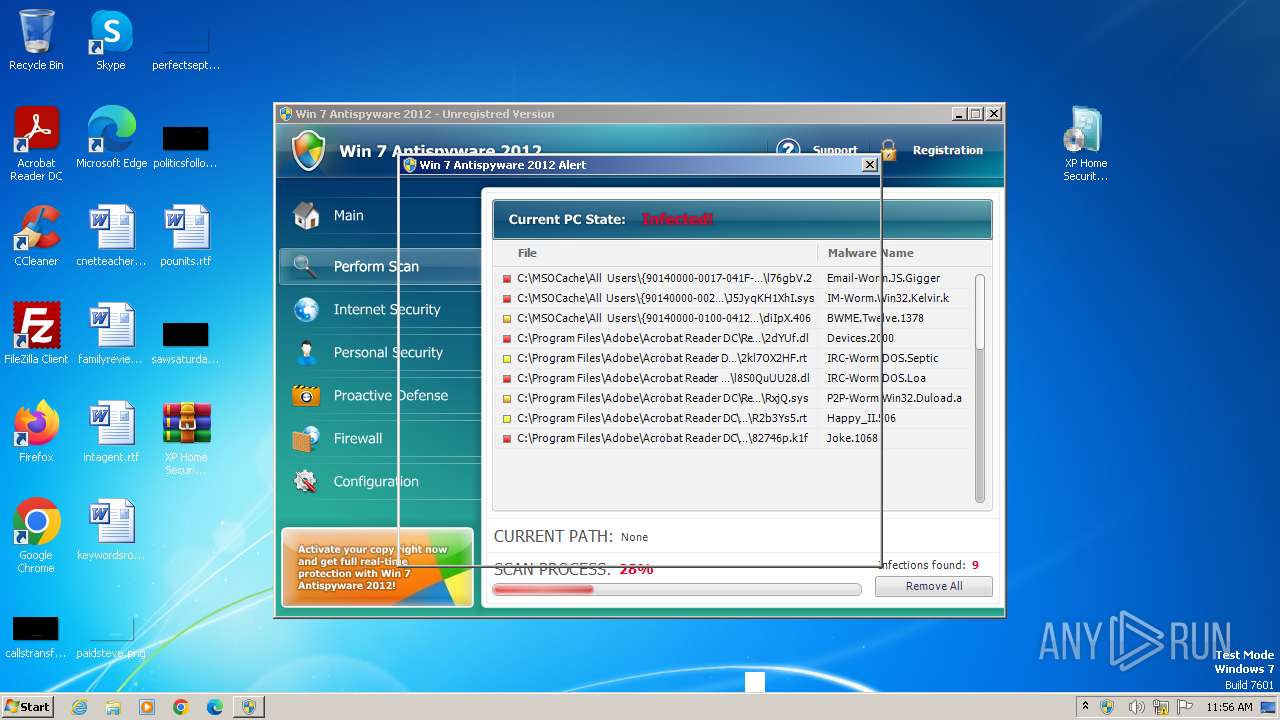The width and height of the screenshot is (1280, 720).
Task: Click the Registration padlock icon
Action: (889, 150)
